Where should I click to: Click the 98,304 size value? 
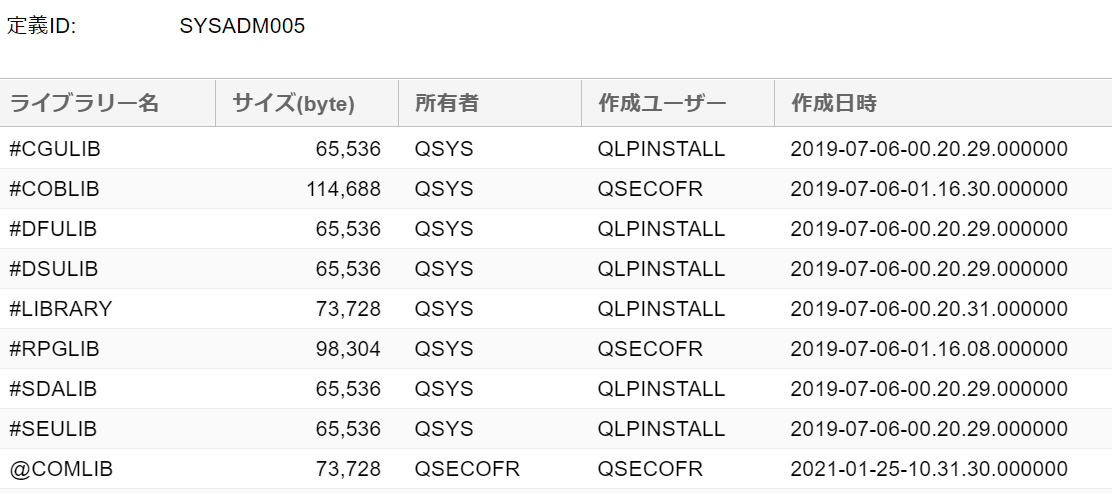(349, 349)
